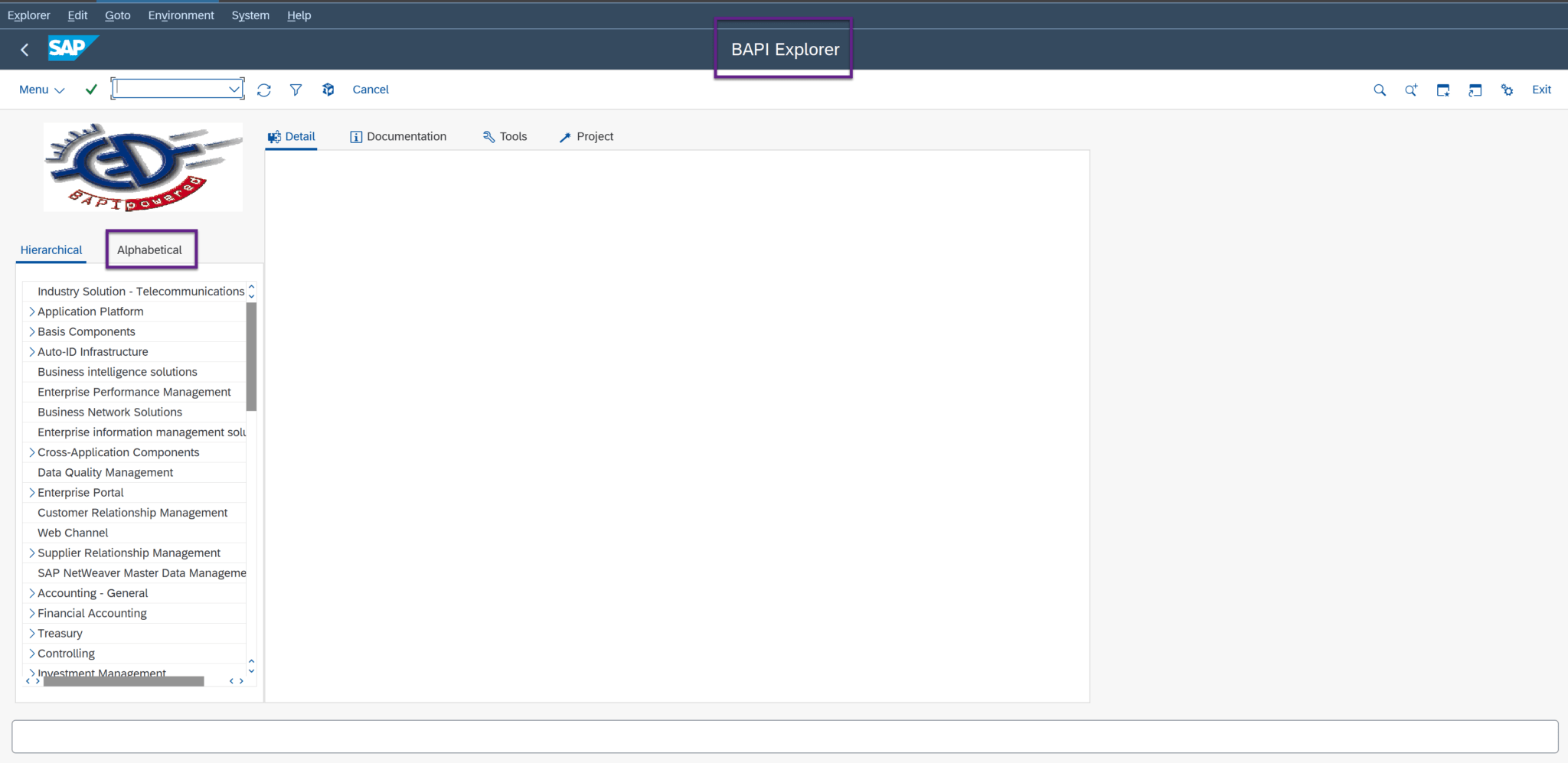Image resolution: width=1568 pixels, height=763 pixels.
Task: Click the Find Next icon
Action: (x=1411, y=90)
